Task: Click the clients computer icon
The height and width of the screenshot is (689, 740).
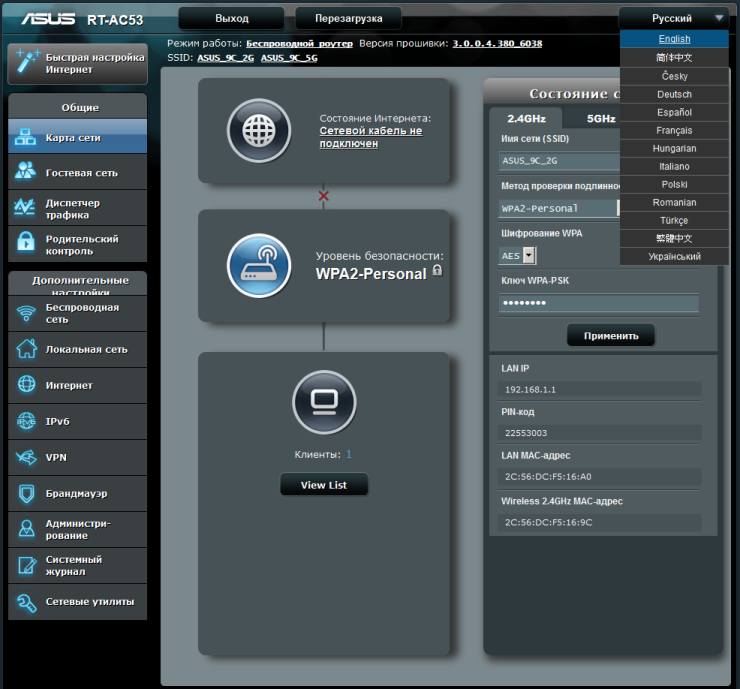Action: pyautogui.click(x=324, y=402)
